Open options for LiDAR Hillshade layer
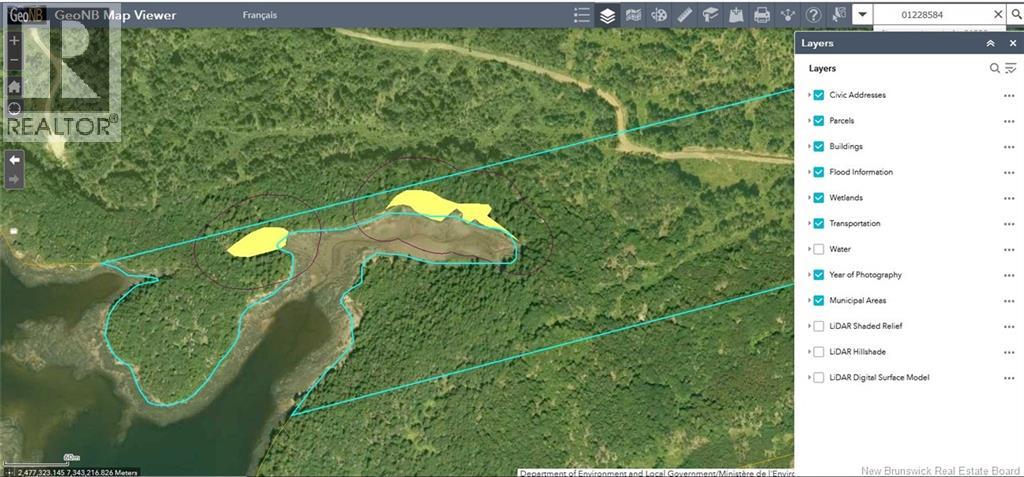The height and width of the screenshot is (477, 1024). pos(1009,352)
